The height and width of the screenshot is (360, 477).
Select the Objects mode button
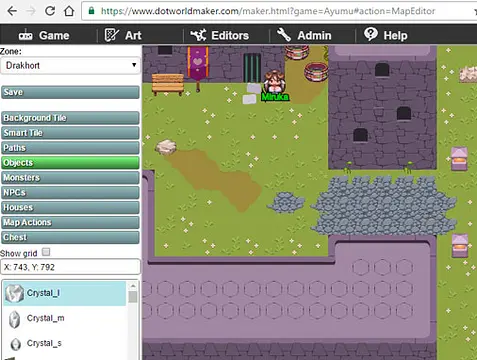tap(70, 163)
